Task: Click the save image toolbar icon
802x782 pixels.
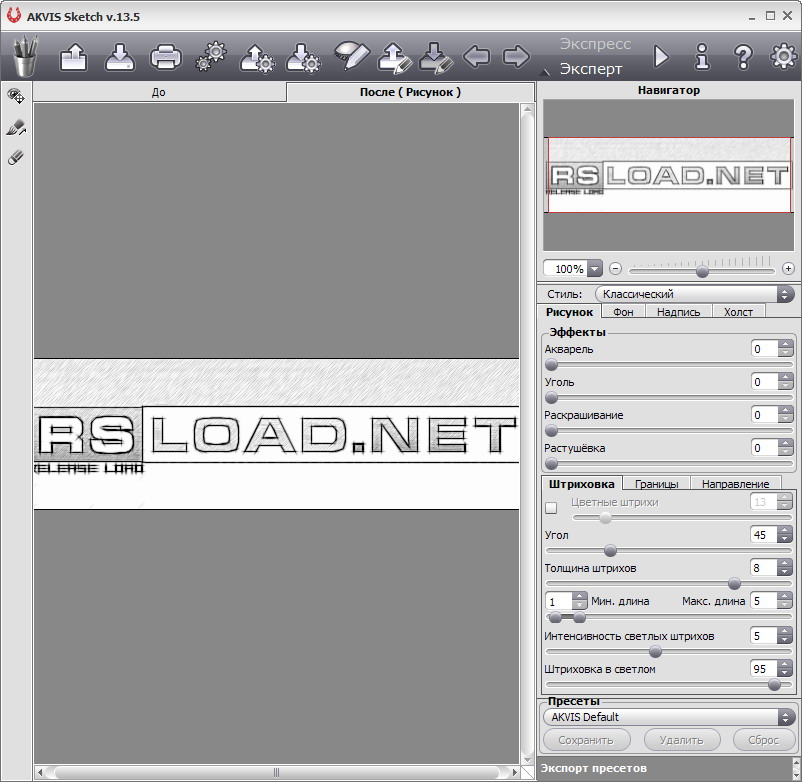Action: pos(119,56)
